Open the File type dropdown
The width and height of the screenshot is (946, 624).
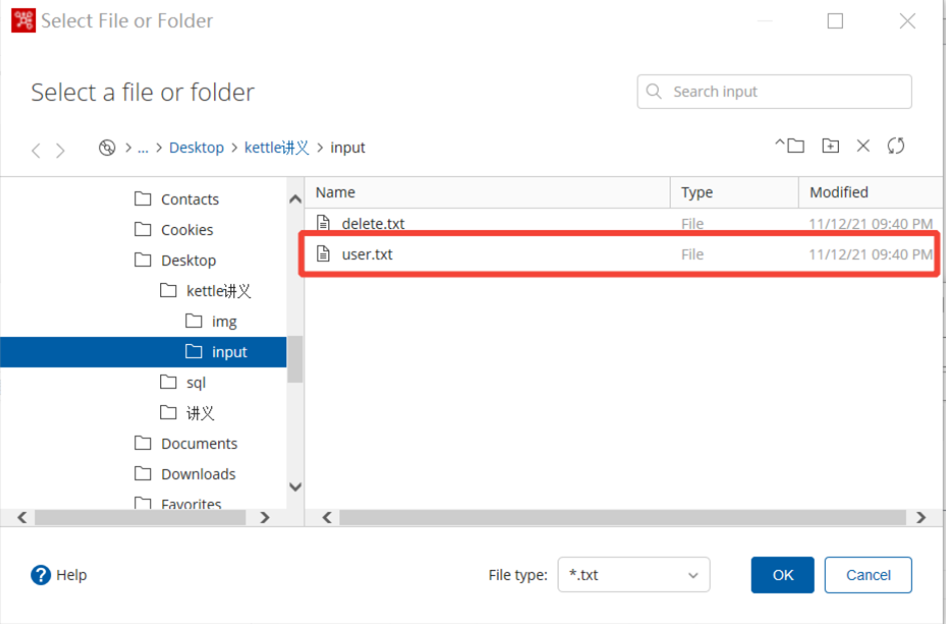(633, 575)
